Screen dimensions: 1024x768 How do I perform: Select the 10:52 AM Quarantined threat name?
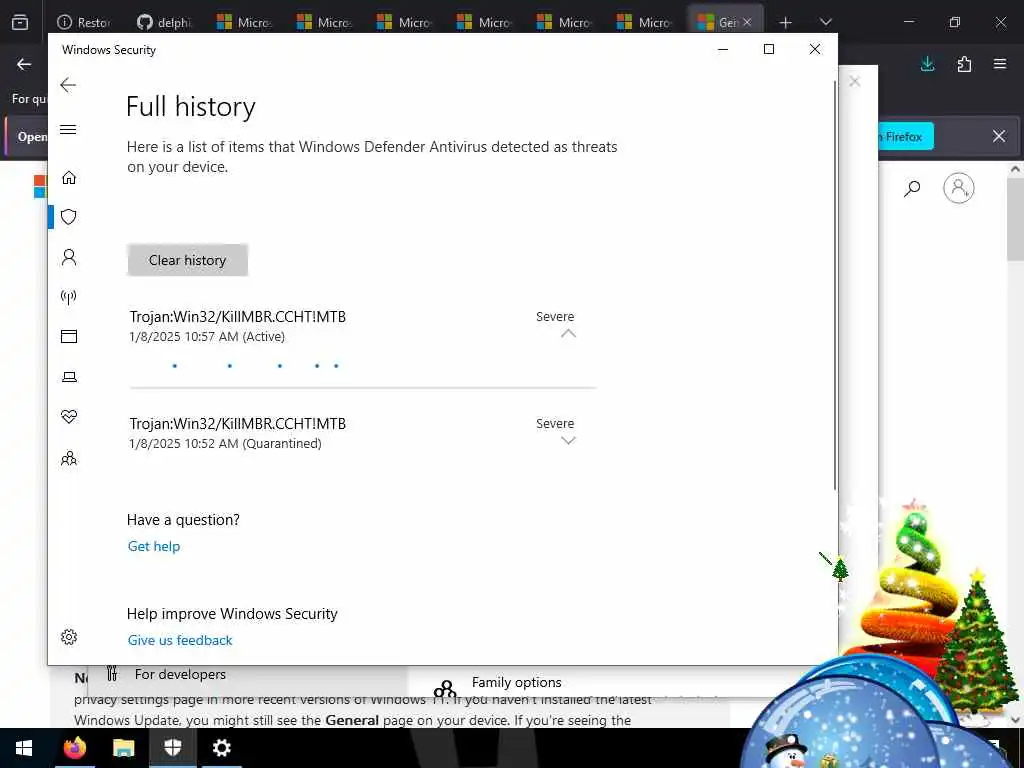238,424
